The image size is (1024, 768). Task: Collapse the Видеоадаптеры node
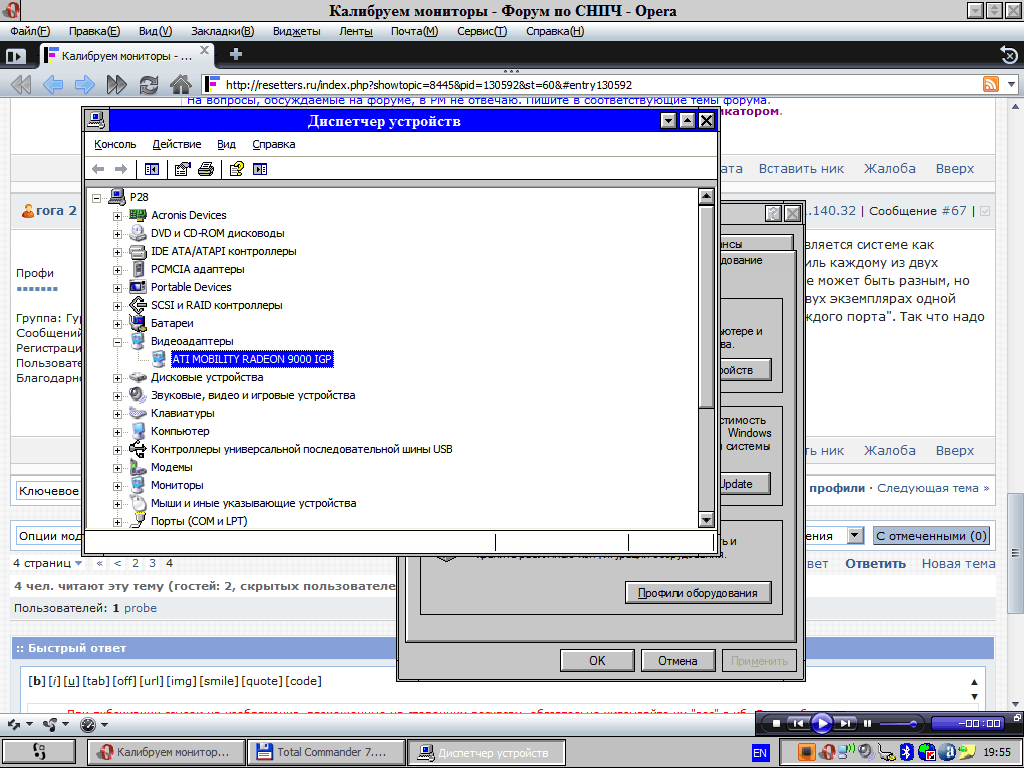(x=118, y=342)
